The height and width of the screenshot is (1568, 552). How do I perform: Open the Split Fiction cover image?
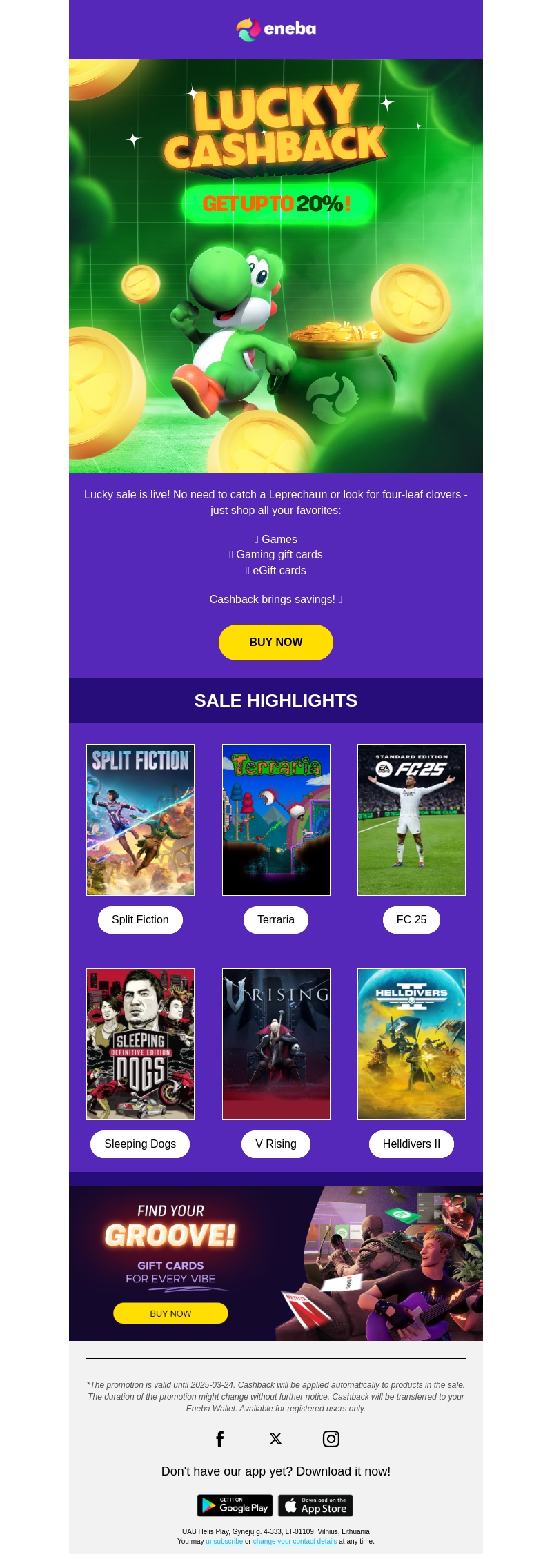click(x=140, y=820)
